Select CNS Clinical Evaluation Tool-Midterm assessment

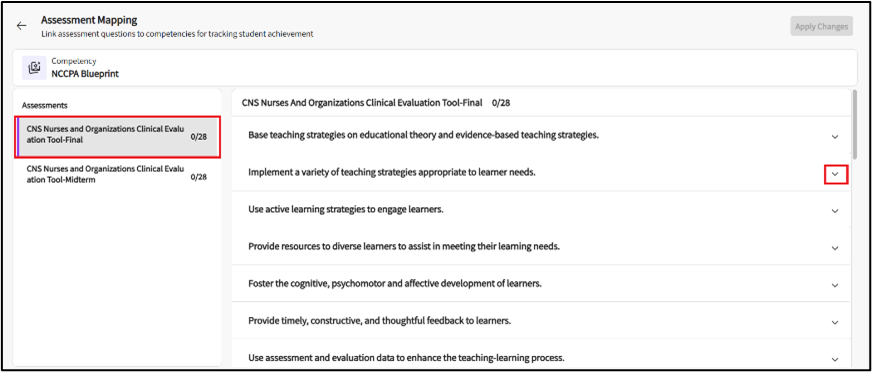pos(118,174)
